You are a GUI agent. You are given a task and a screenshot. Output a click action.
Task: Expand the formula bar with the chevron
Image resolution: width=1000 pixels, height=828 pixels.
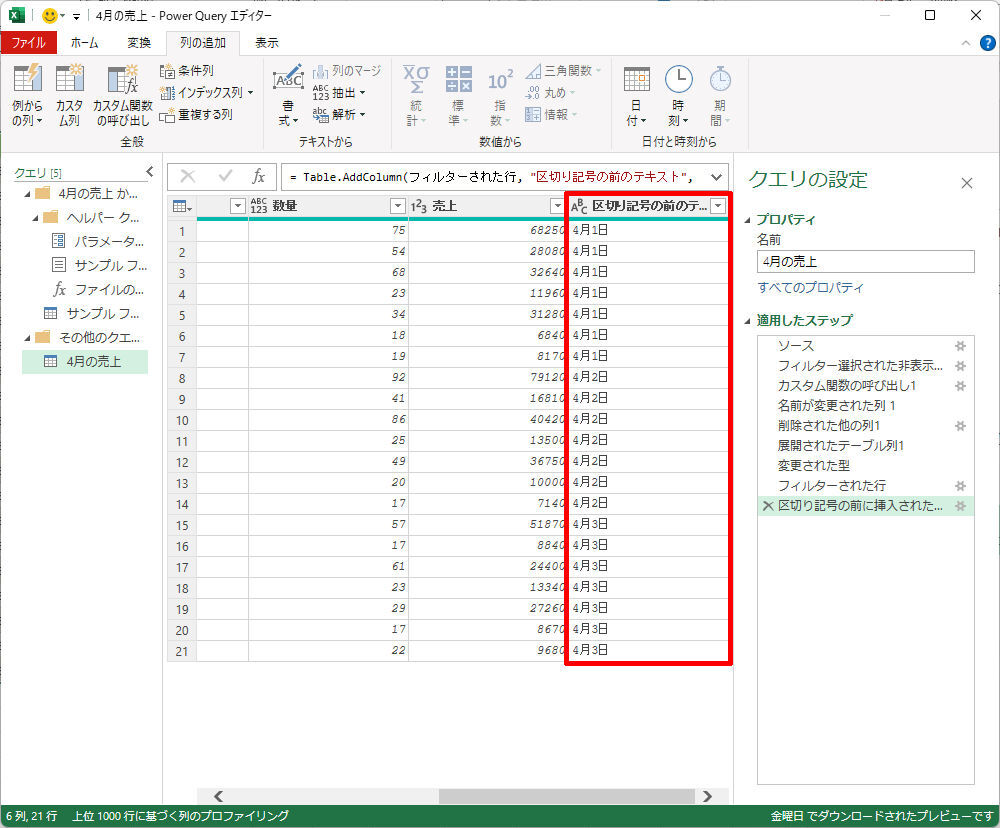pyautogui.click(x=715, y=177)
